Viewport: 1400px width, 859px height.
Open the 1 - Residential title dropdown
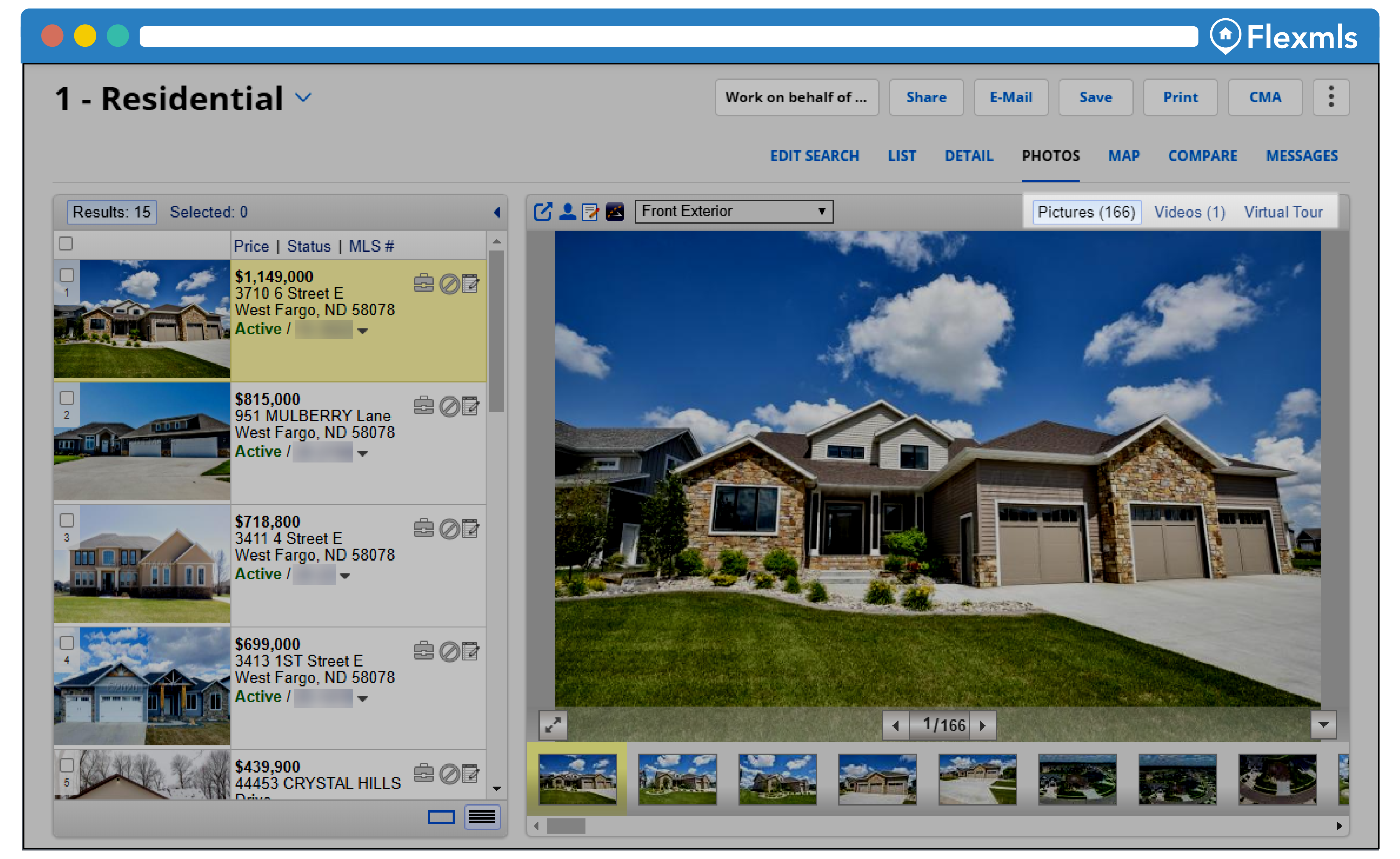click(303, 98)
